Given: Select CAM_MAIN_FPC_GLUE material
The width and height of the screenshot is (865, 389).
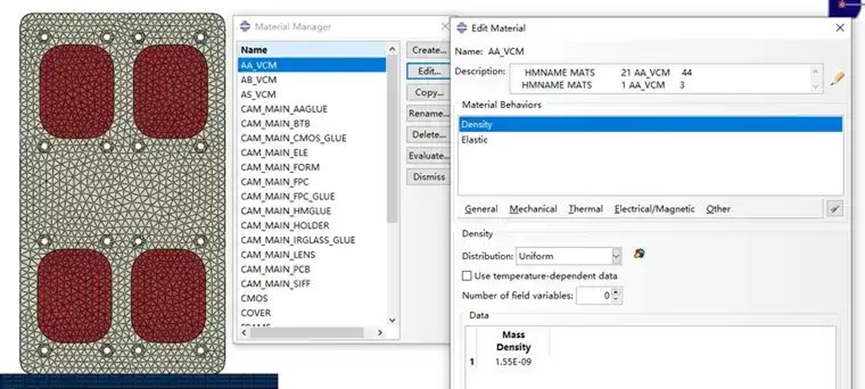Looking at the screenshot, I should click(312, 196).
